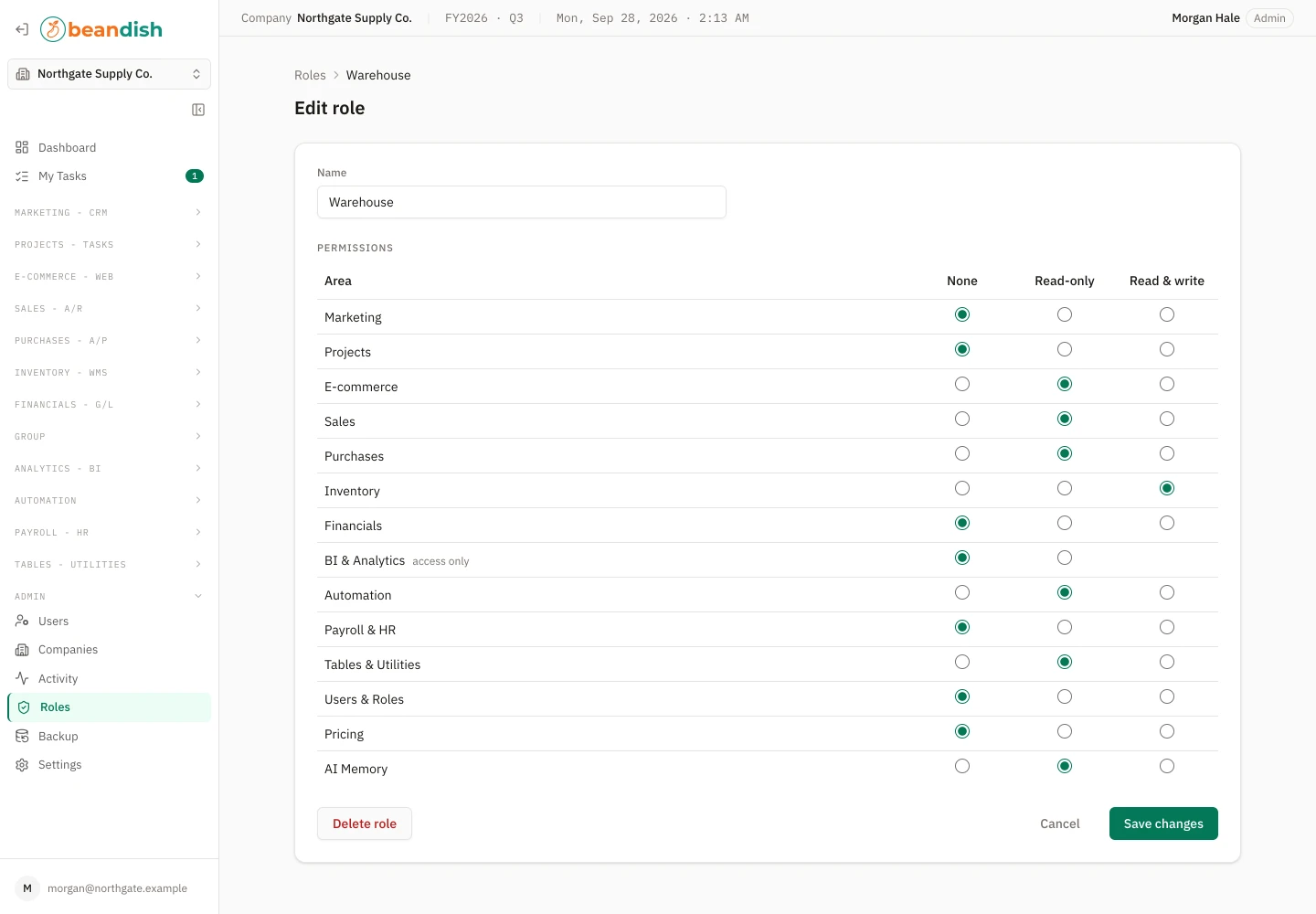Set Inventory permission to Read-only
Screen dimensions: 1316x914
click(x=1065, y=488)
